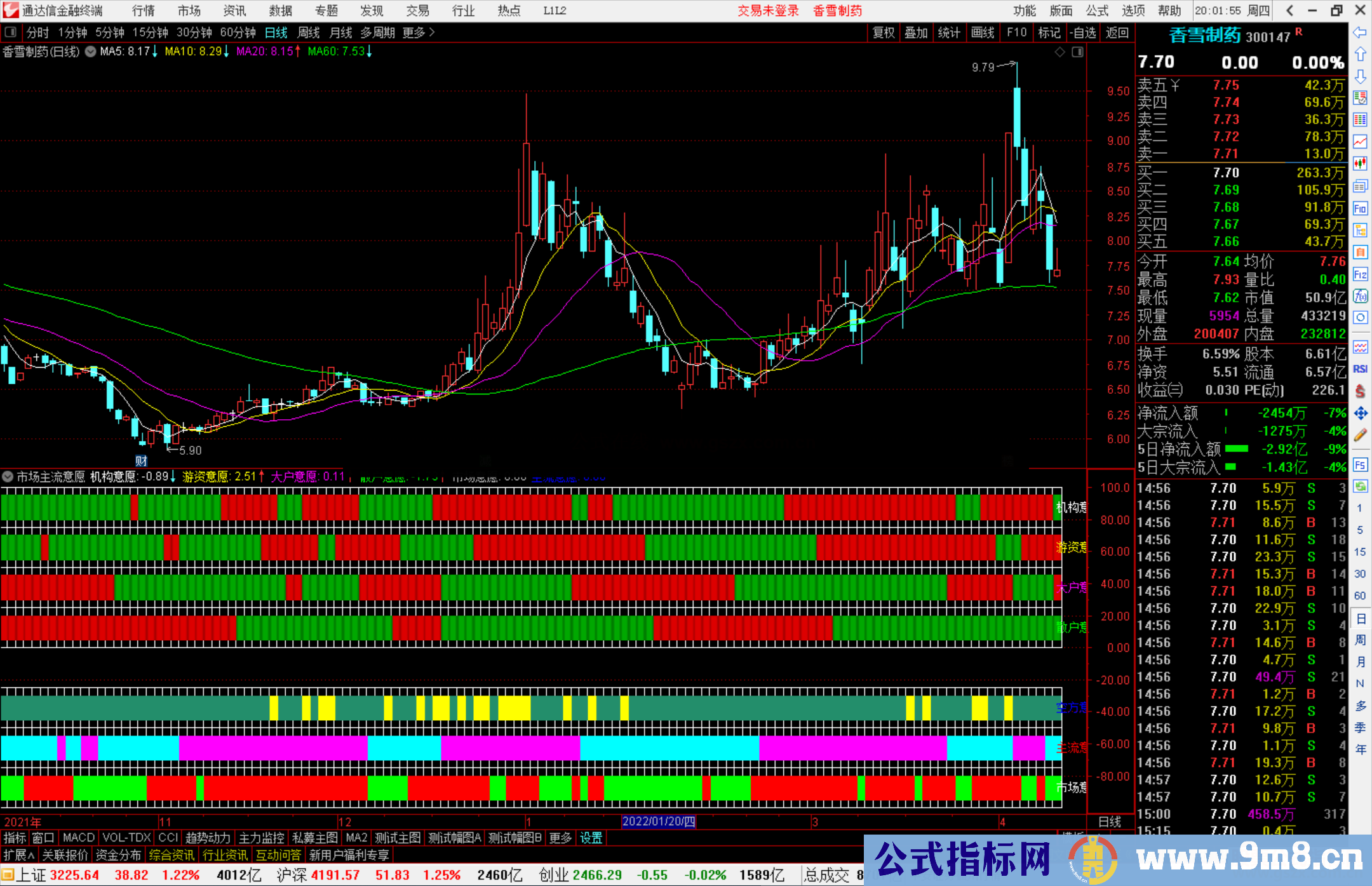
Task: Open the 行情 menu in top bar
Action: (x=144, y=11)
